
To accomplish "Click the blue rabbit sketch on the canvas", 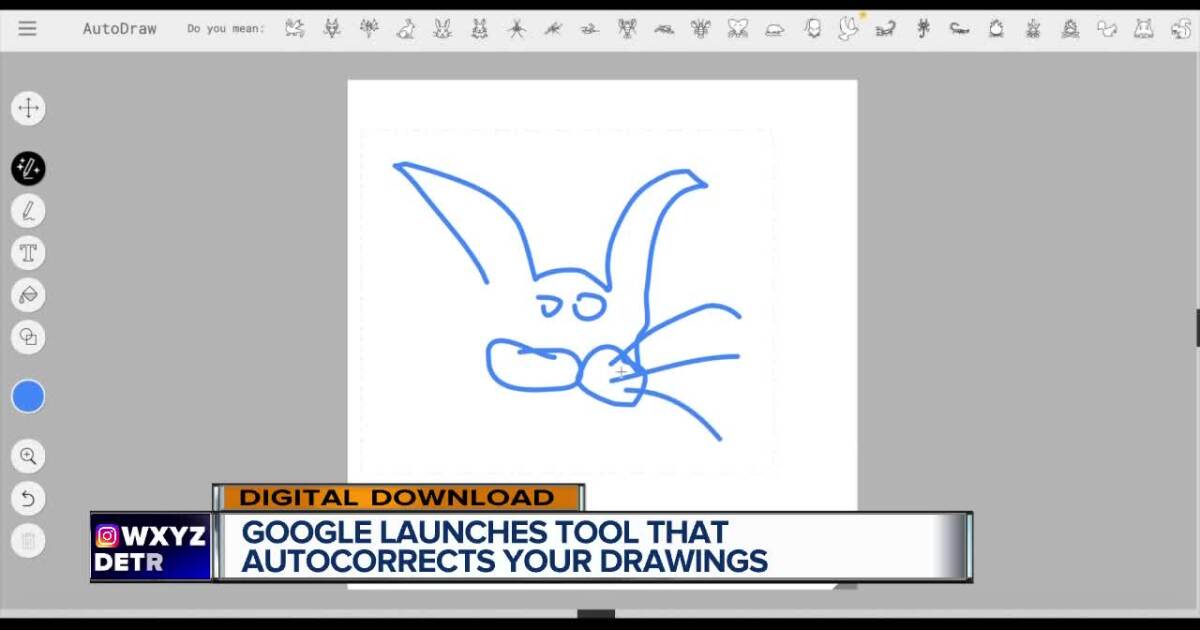I will tap(566, 300).
